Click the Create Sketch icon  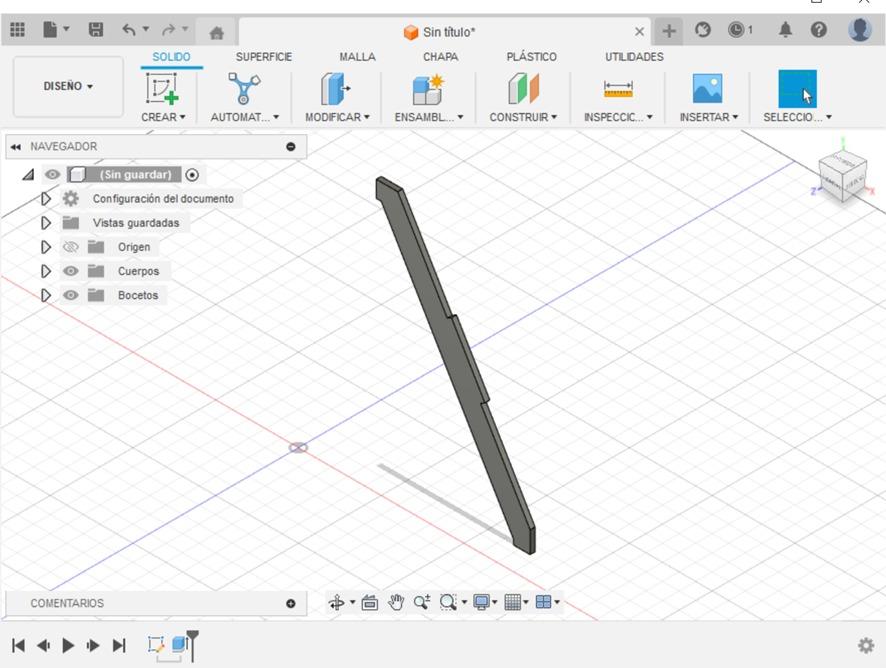click(162, 89)
